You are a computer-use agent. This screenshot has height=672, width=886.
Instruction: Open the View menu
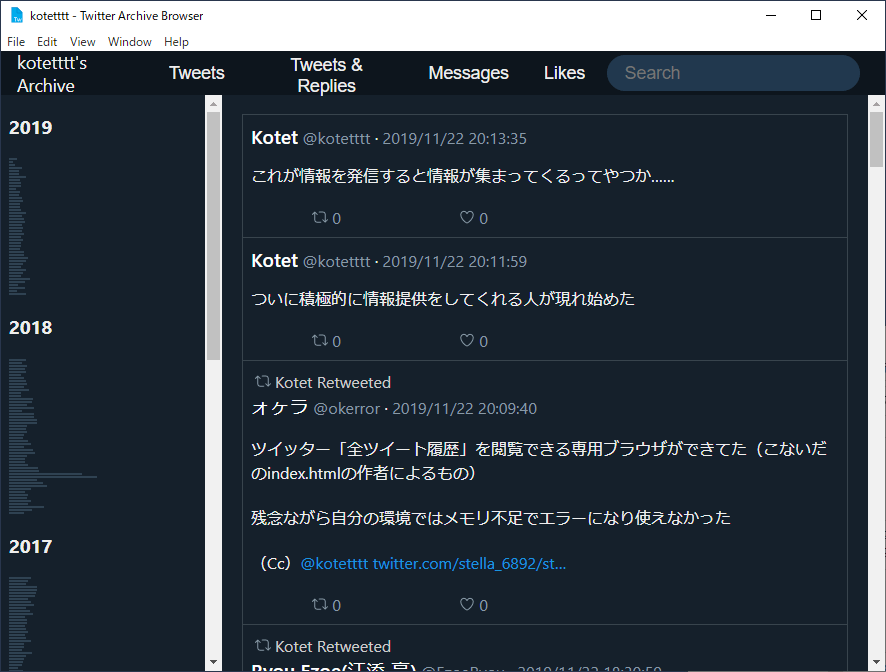click(x=83, y=42)
